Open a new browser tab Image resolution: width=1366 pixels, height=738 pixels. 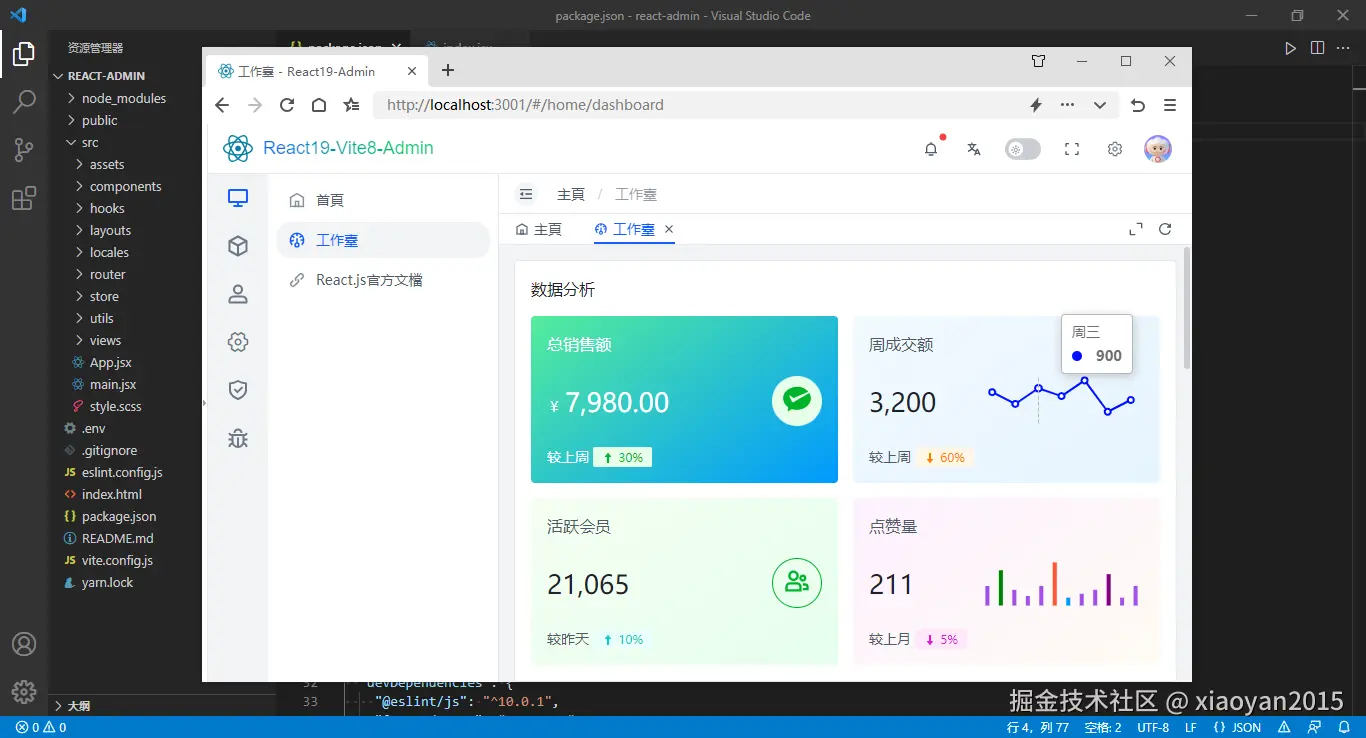click(x=448, y=70)
